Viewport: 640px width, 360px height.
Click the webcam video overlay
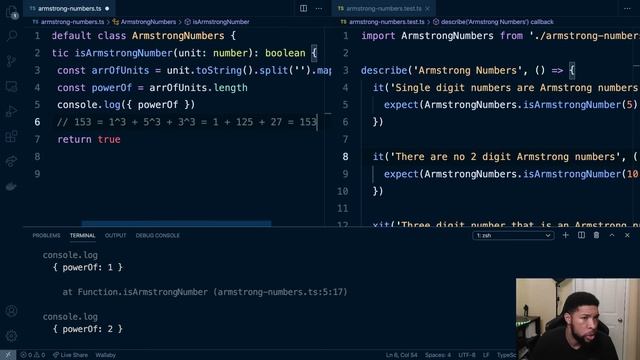[x=578, y=319]
